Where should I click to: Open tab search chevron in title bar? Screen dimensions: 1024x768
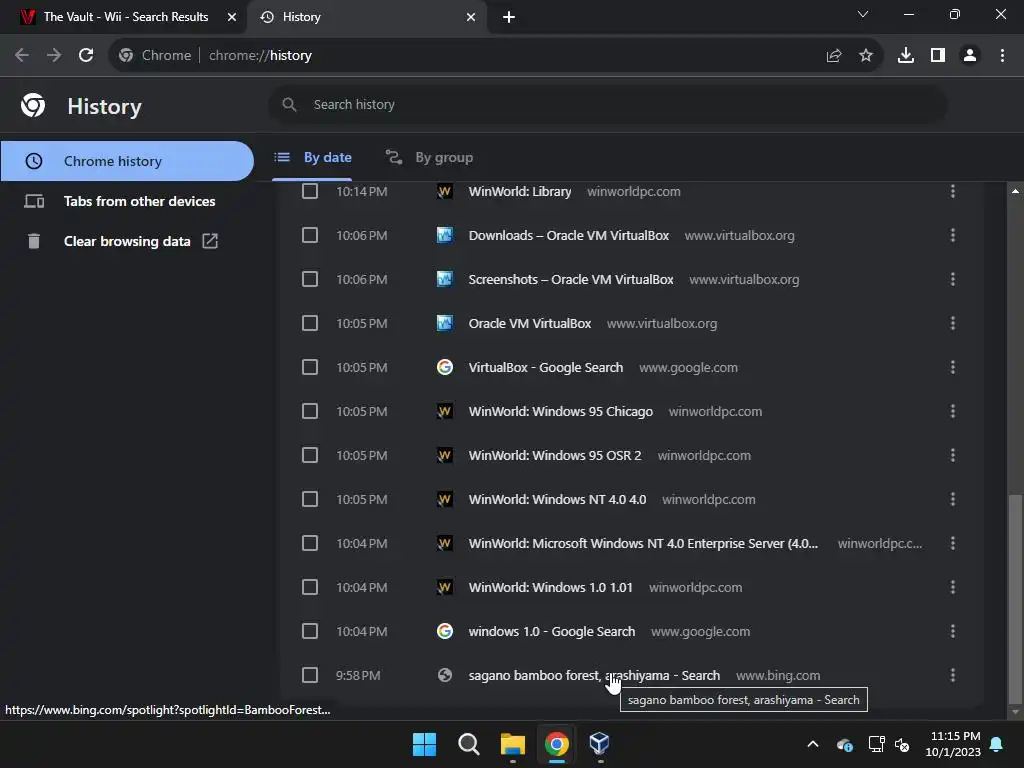point(863,14)
